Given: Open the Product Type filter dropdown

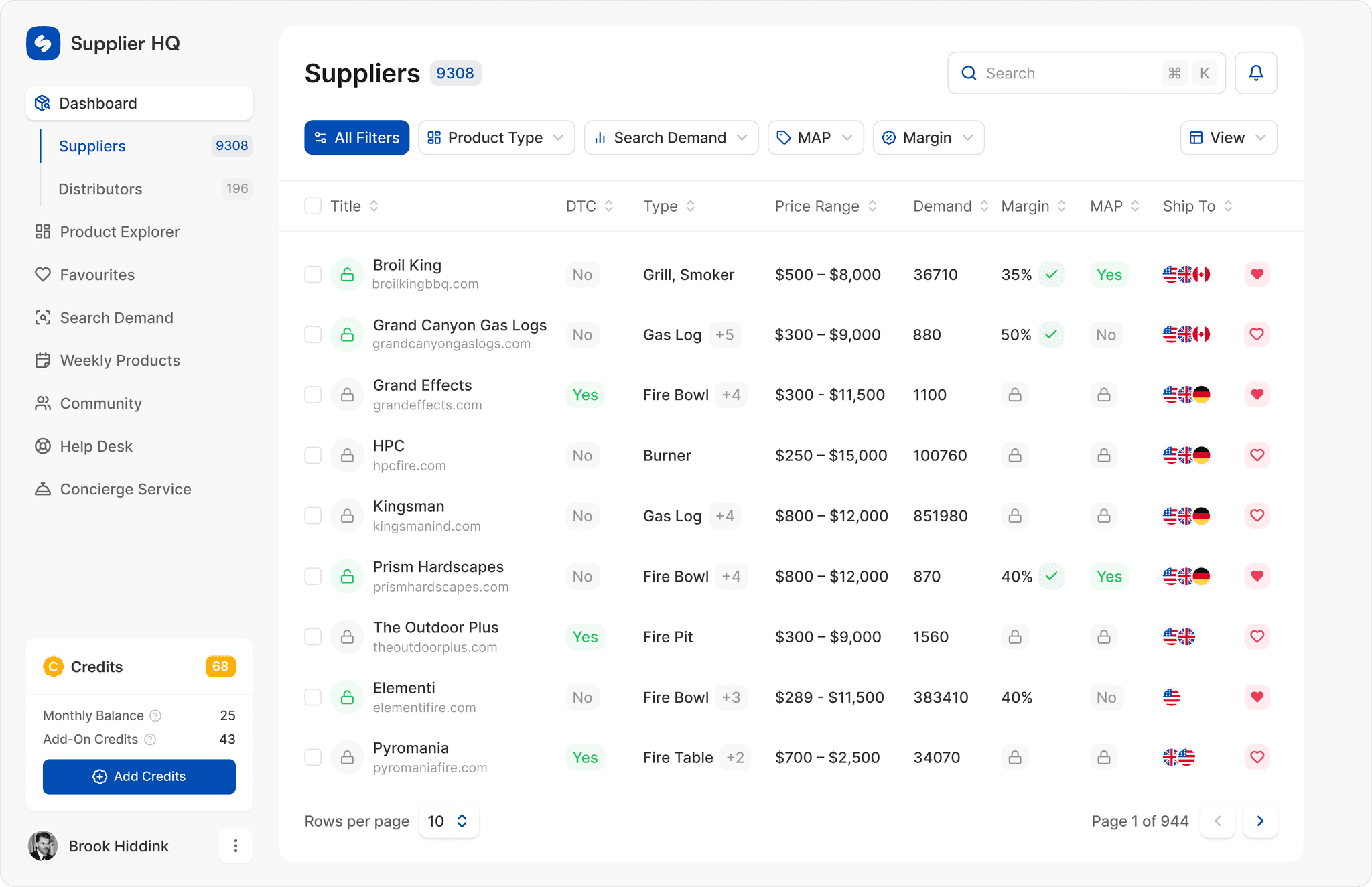Looking at the screenshot, I should pos(496,137).
